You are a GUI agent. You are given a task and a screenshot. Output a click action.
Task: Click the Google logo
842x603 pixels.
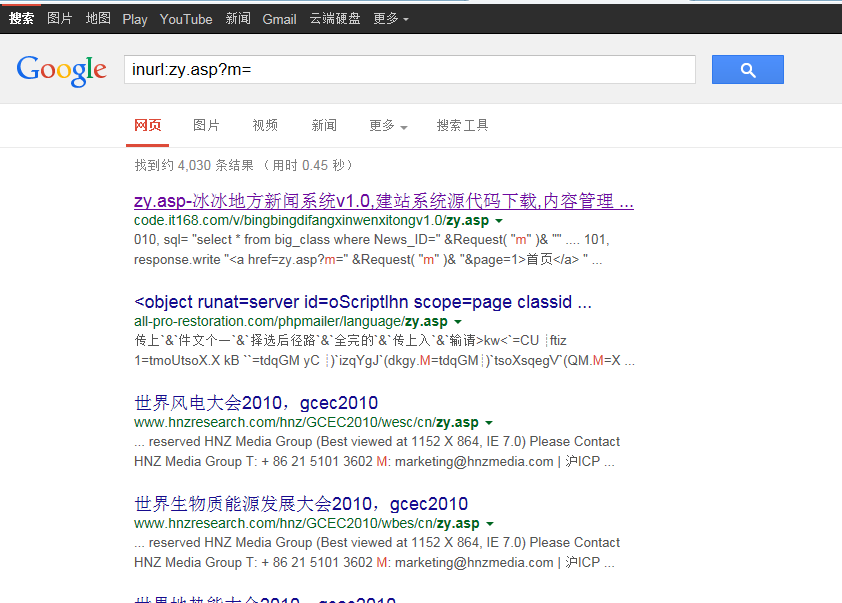[x=61, y=70]
